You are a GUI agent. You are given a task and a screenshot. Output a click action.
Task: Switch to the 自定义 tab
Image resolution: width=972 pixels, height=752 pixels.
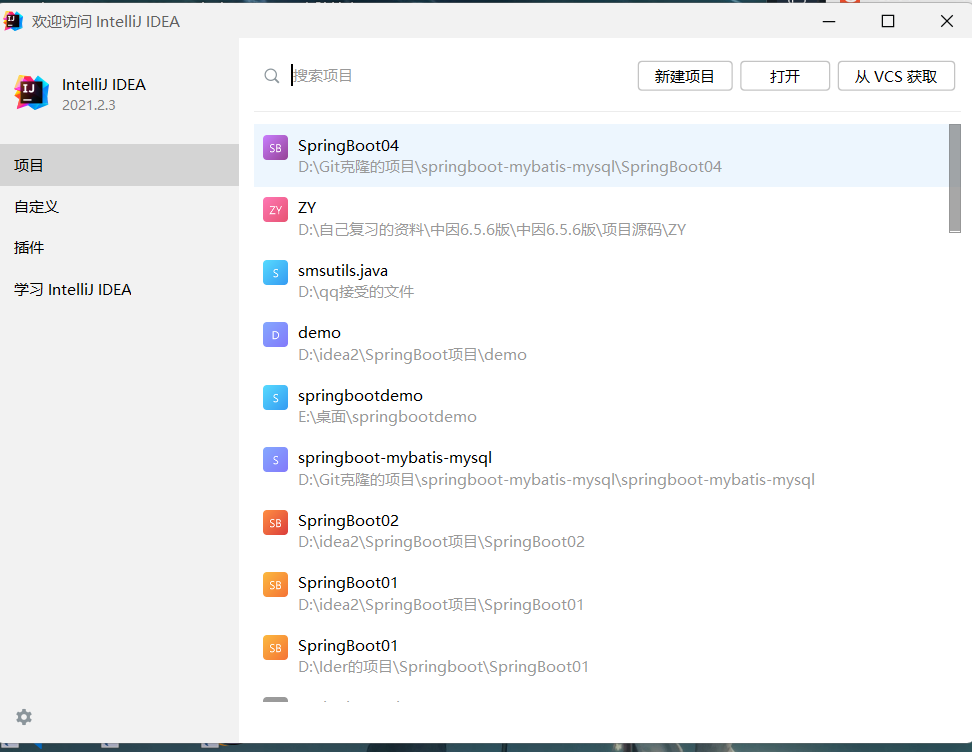[x=119, y=206]
